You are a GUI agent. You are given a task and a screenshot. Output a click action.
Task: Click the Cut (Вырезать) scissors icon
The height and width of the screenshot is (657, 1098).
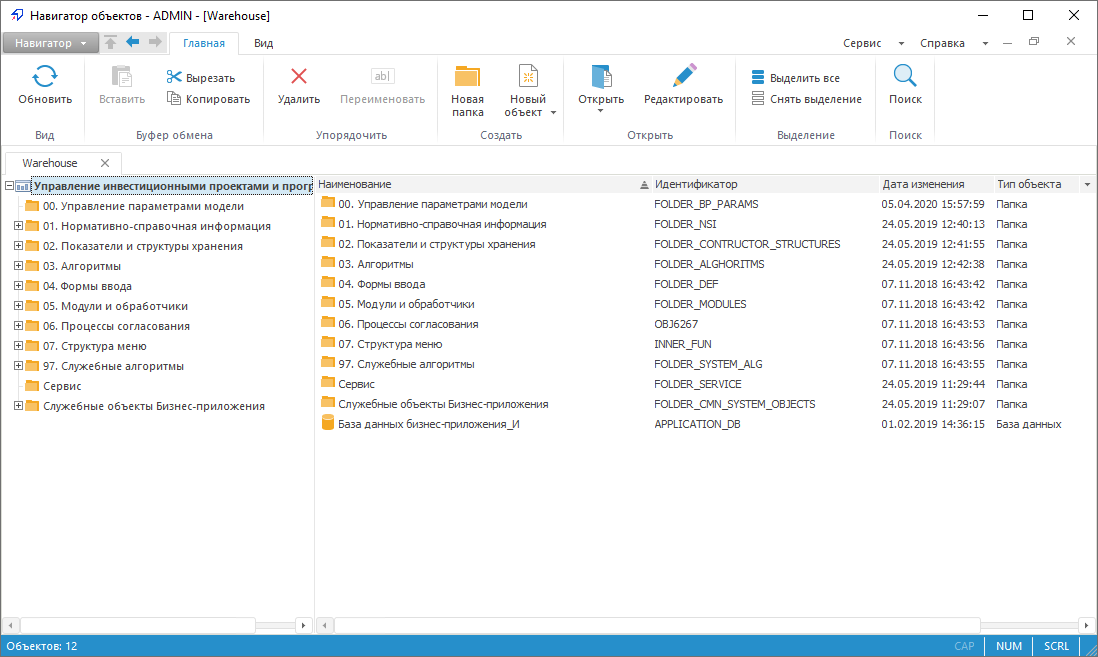174,78
